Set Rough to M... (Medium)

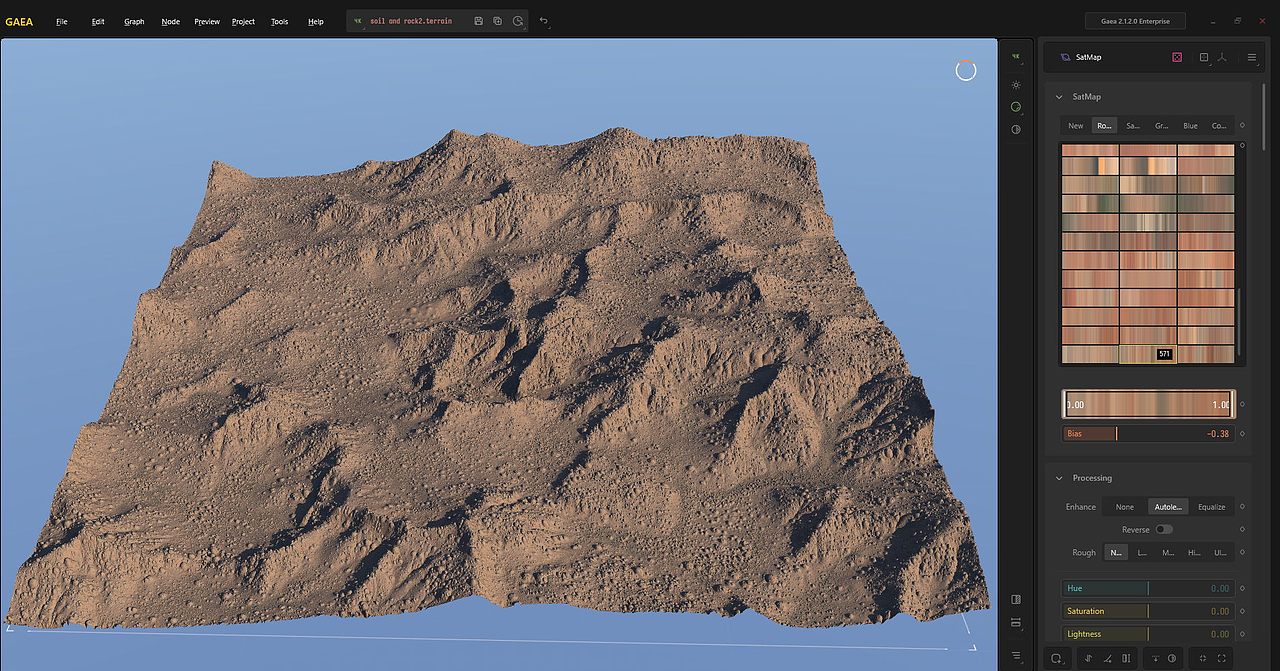(x=1168, y=552)
